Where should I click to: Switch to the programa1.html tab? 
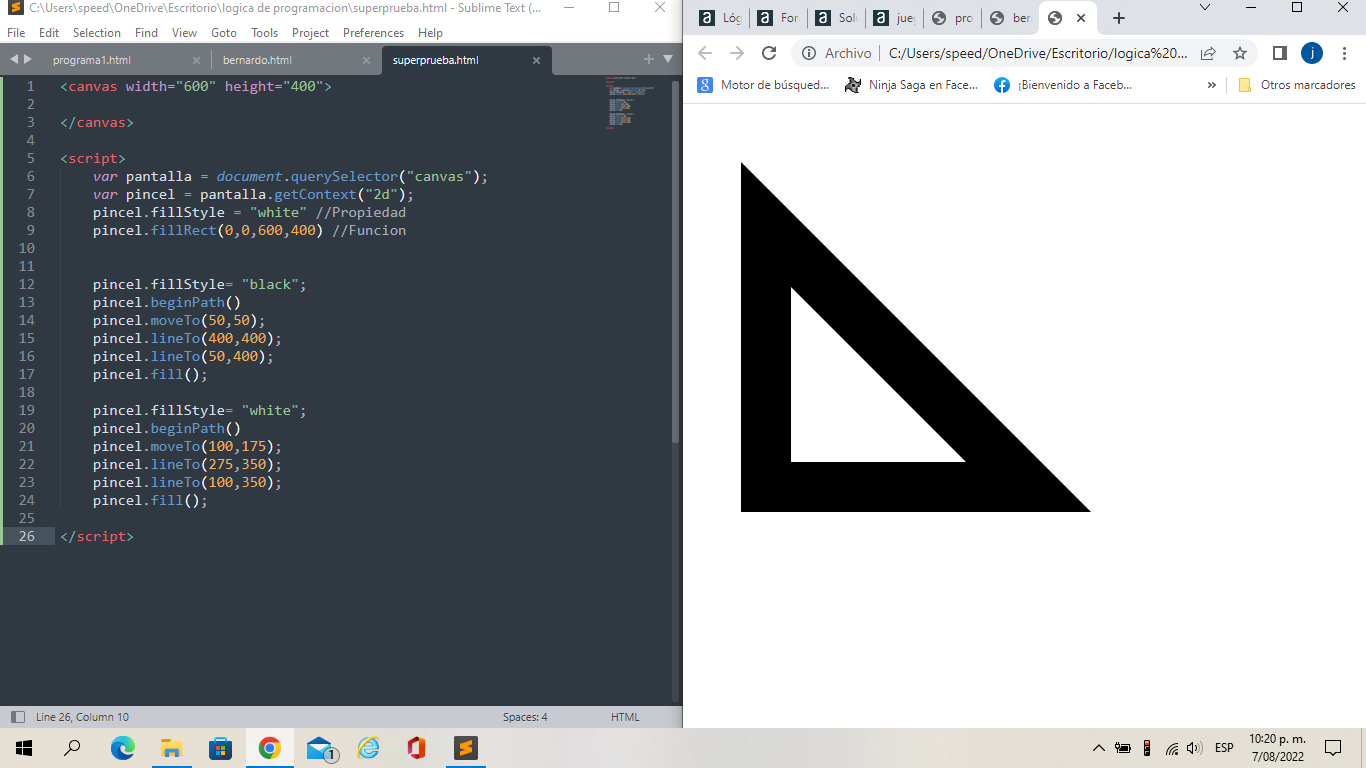pos(92,60)
